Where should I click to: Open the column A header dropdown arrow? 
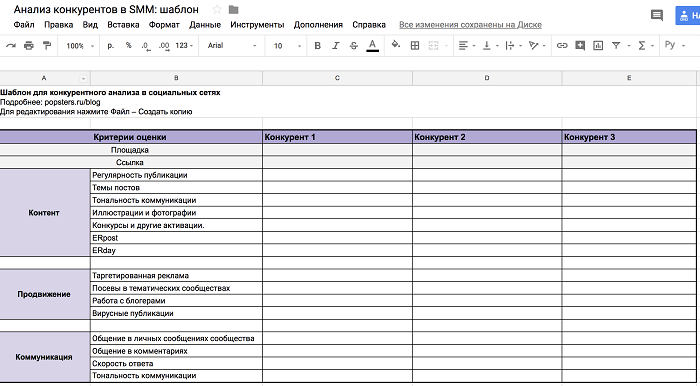pos(83,79)
